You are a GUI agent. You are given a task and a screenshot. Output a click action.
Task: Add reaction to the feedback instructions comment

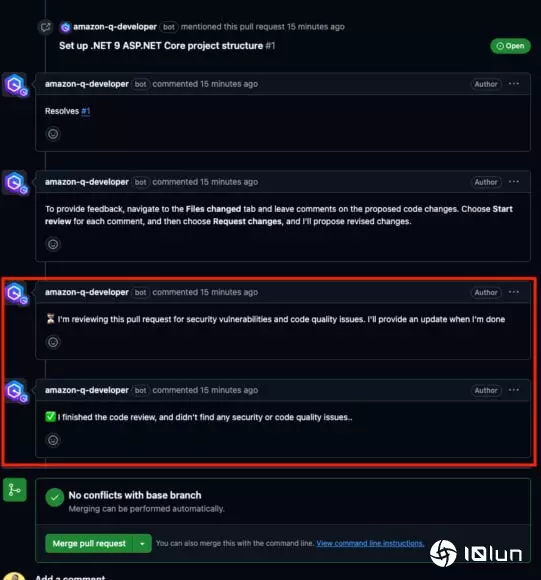point(53,244)
